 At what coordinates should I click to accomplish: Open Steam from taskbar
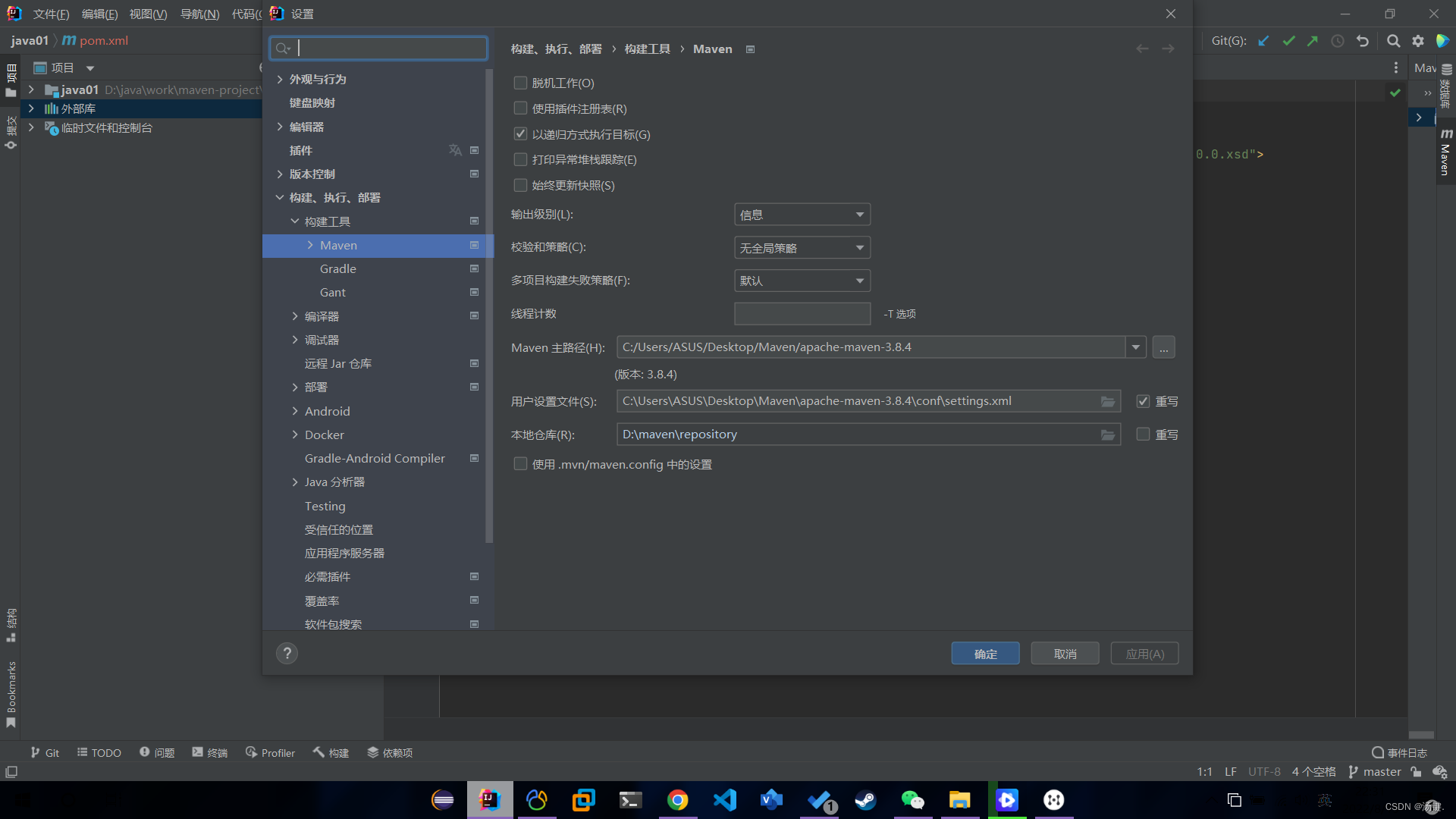[865, 800]
